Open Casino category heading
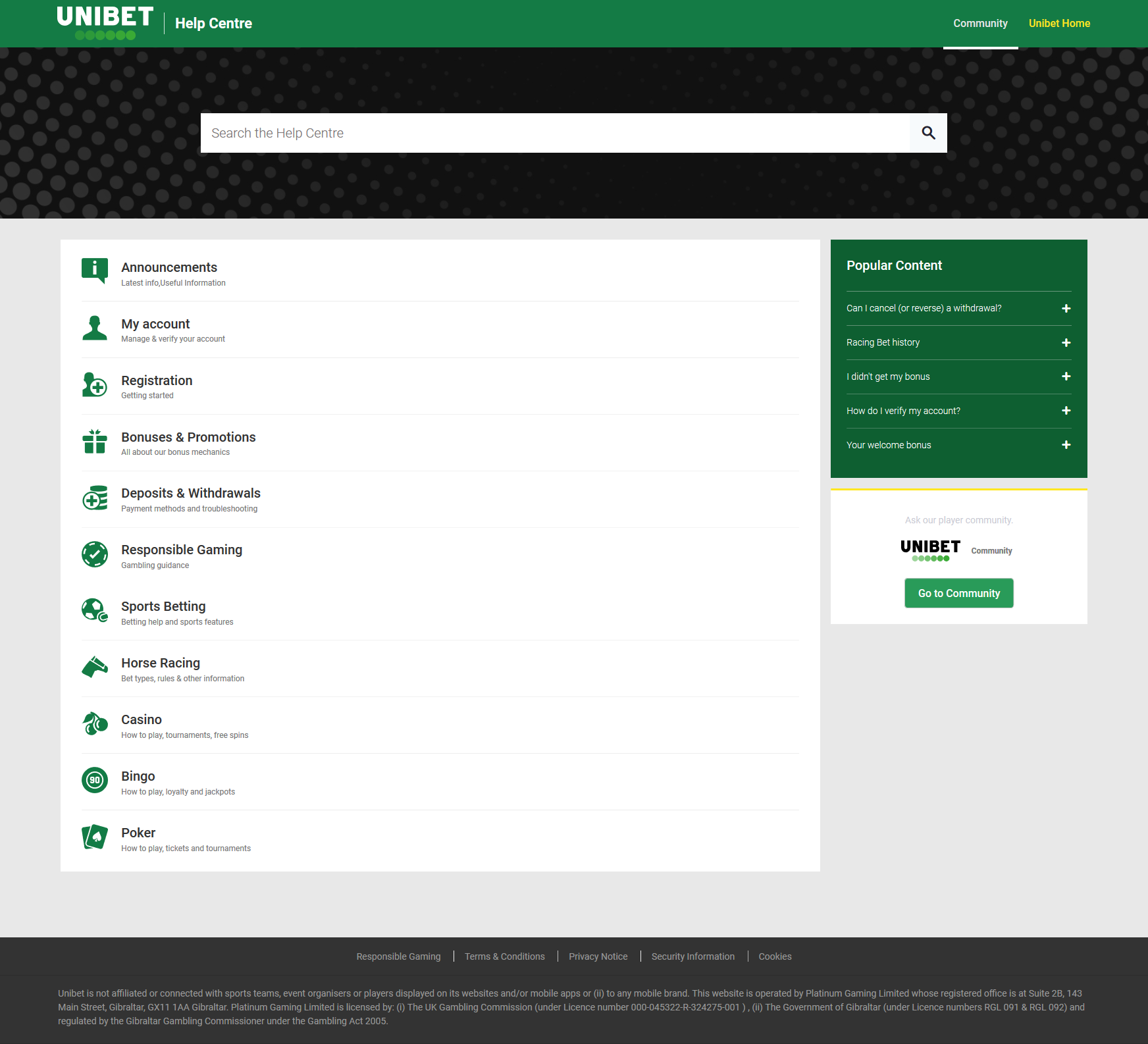1148x1044 pixels. tap(142, 719)
